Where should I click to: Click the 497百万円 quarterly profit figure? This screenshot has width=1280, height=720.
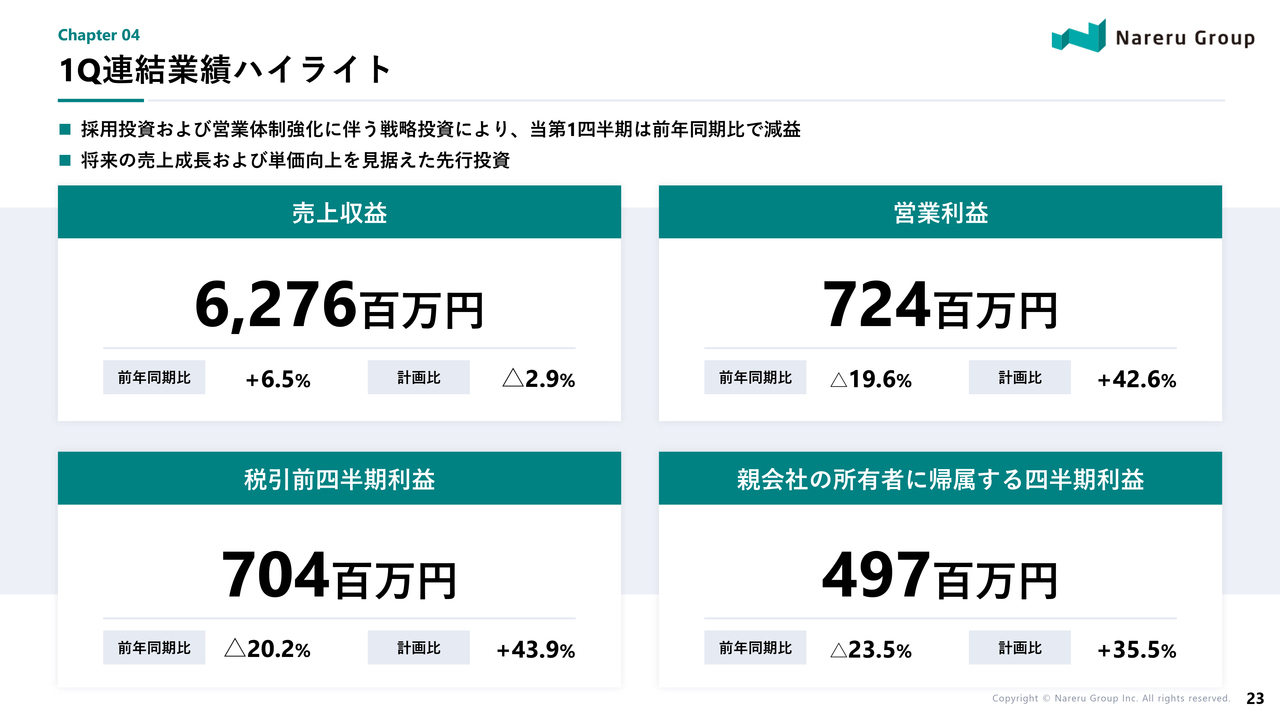[x=940, y=574]
